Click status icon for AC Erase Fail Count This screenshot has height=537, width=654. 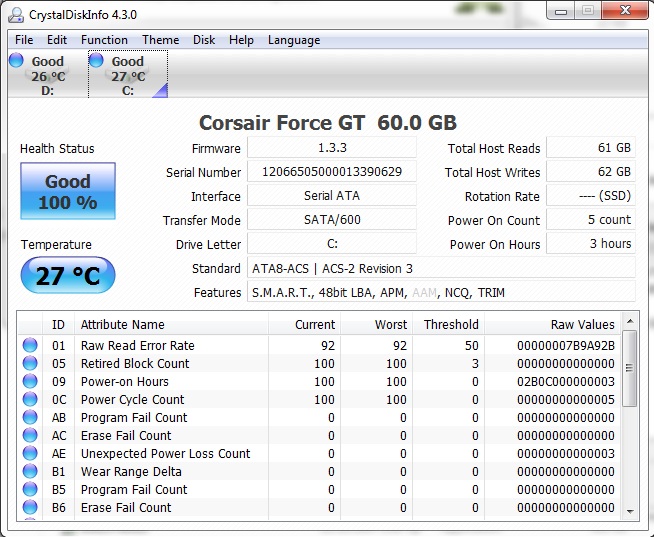click(30, 435)
